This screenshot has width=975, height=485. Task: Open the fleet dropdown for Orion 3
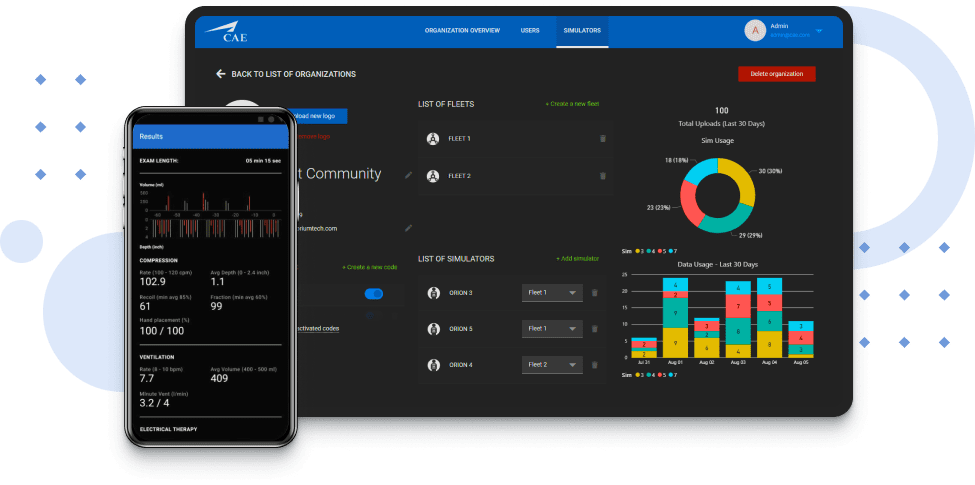552,293
